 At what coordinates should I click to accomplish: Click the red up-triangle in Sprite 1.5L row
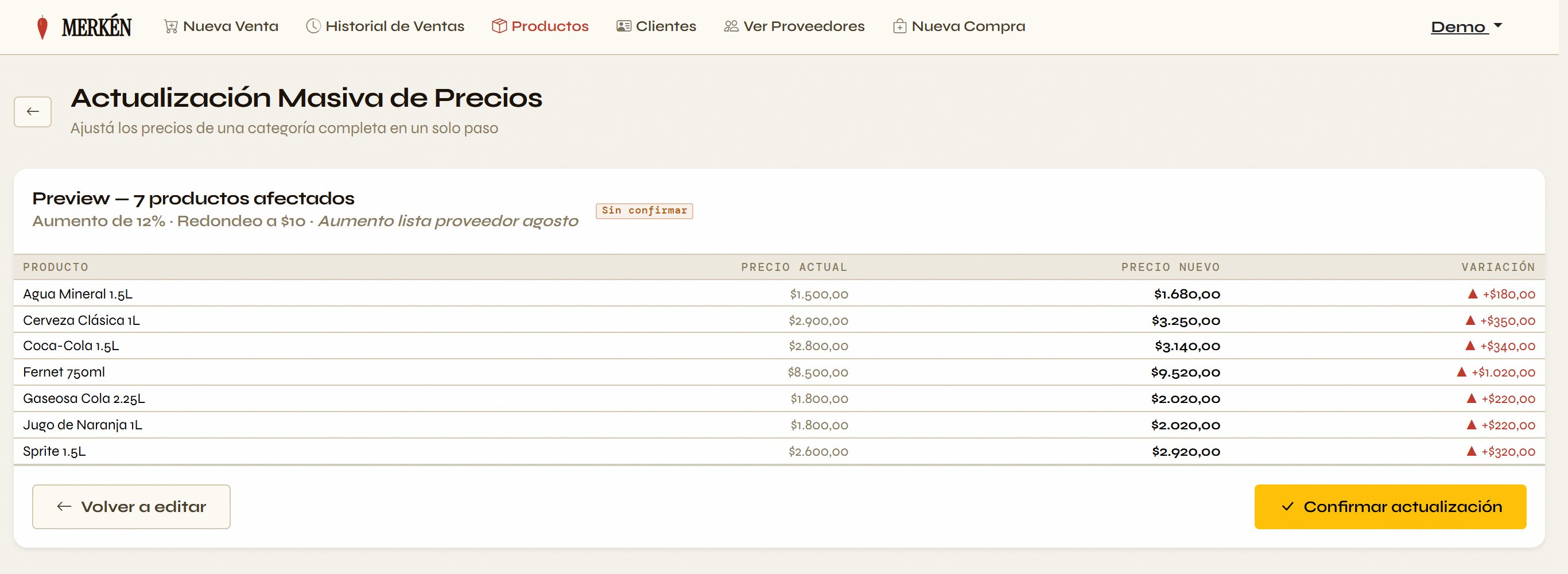click(1471, 451)
